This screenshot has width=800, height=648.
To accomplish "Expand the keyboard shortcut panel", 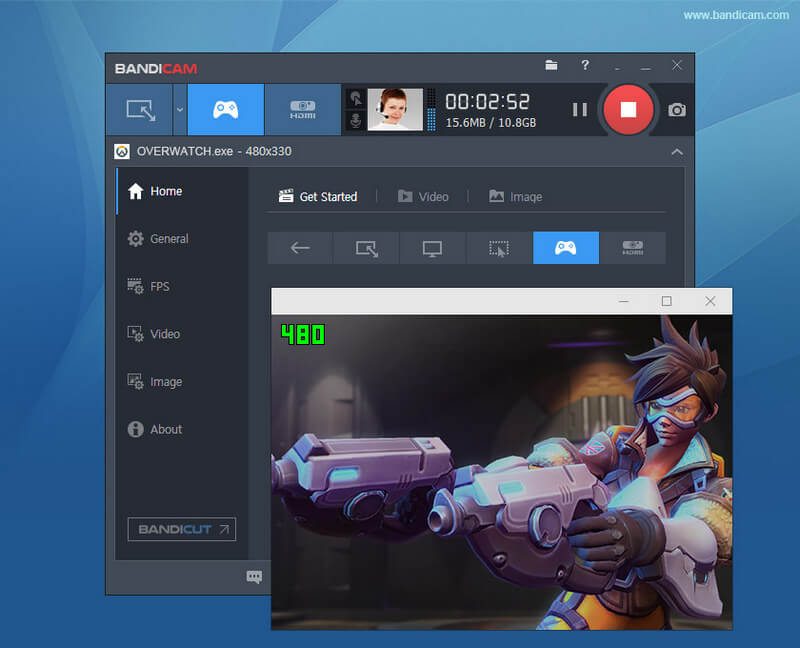I will click(x=253, y=577).
